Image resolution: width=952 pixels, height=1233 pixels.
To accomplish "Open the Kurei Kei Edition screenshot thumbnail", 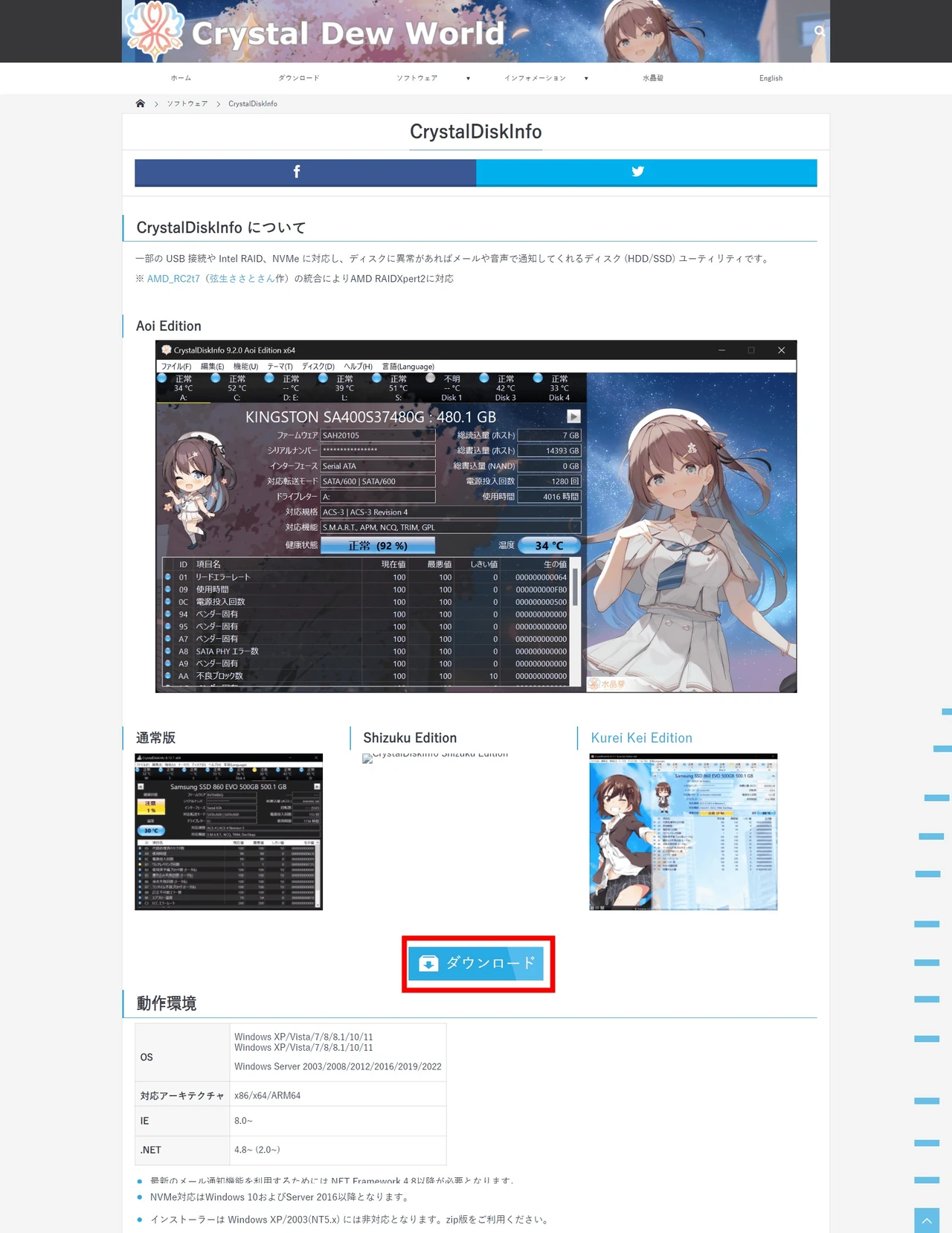I will point(684,831).
